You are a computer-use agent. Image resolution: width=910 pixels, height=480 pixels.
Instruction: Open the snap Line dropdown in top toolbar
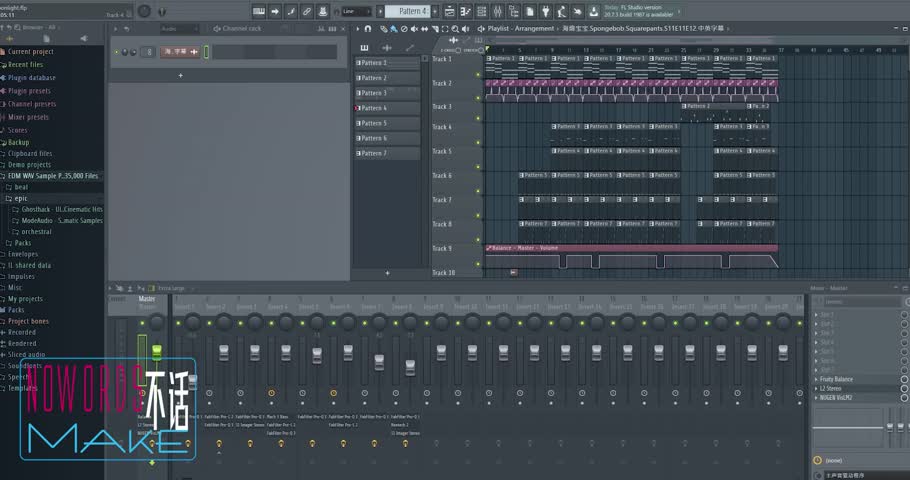(x=354, y=11)
